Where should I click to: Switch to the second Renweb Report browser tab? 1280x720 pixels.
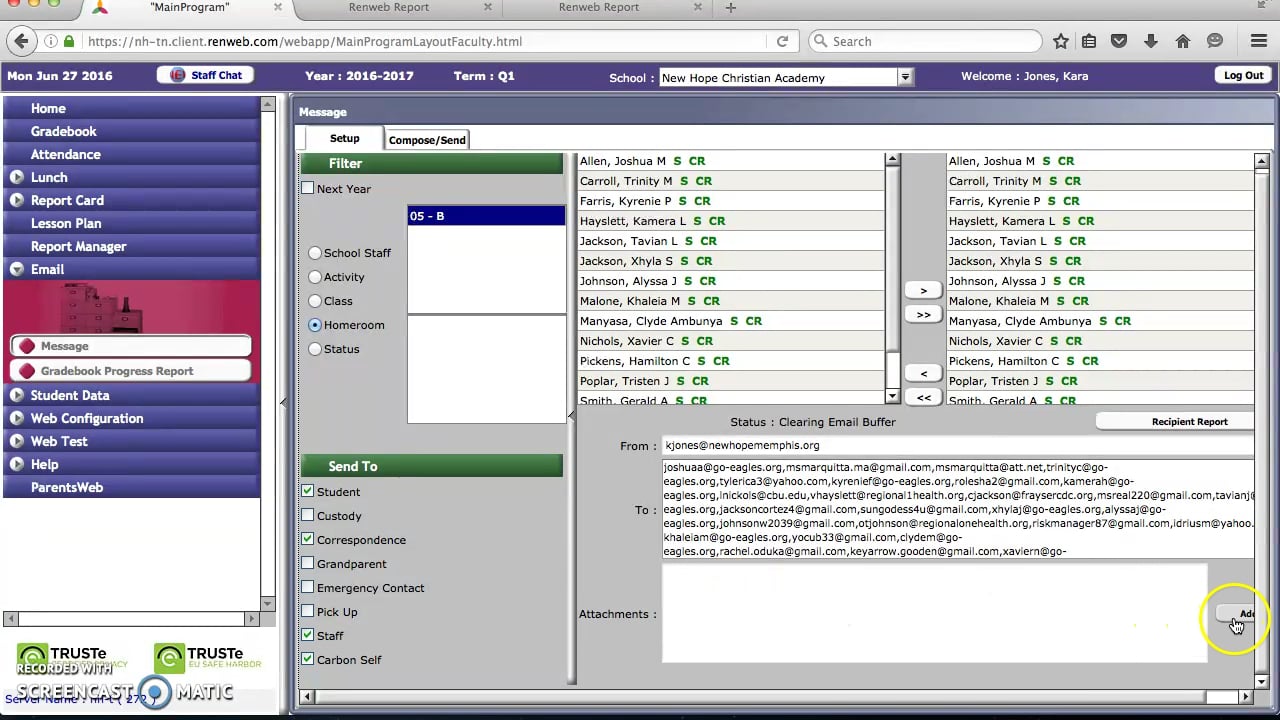coord(599,7)
